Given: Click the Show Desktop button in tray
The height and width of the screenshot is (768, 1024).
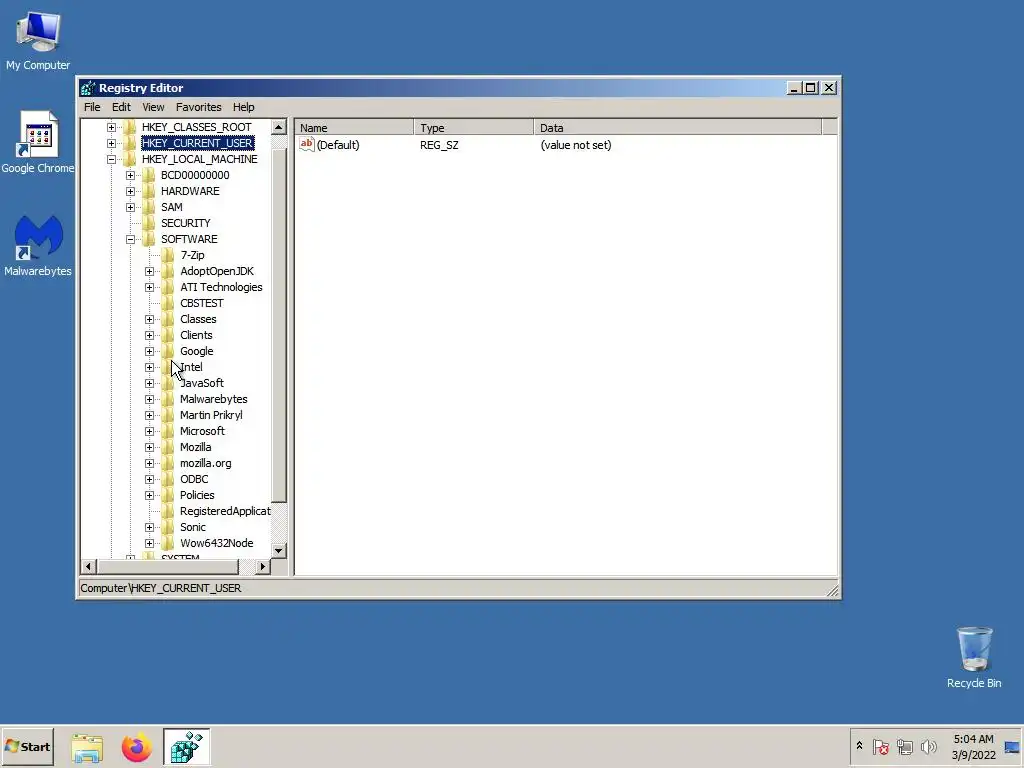Looking at the screenshot, I should point(1012,746).
